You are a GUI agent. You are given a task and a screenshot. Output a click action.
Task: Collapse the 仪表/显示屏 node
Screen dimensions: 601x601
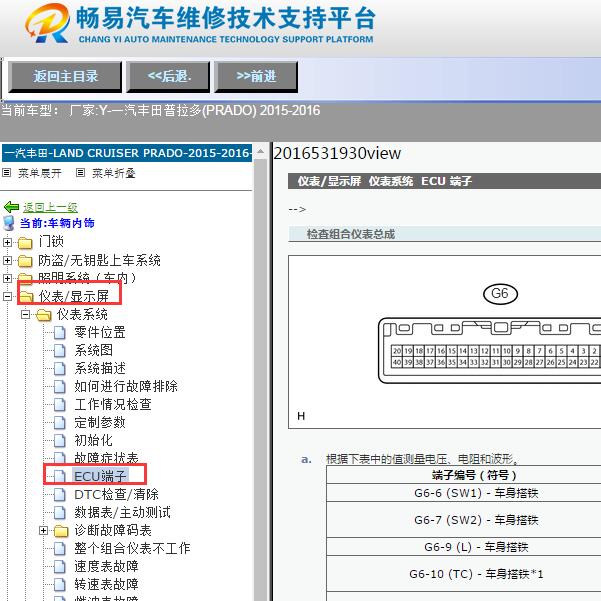tap(7, 296)
